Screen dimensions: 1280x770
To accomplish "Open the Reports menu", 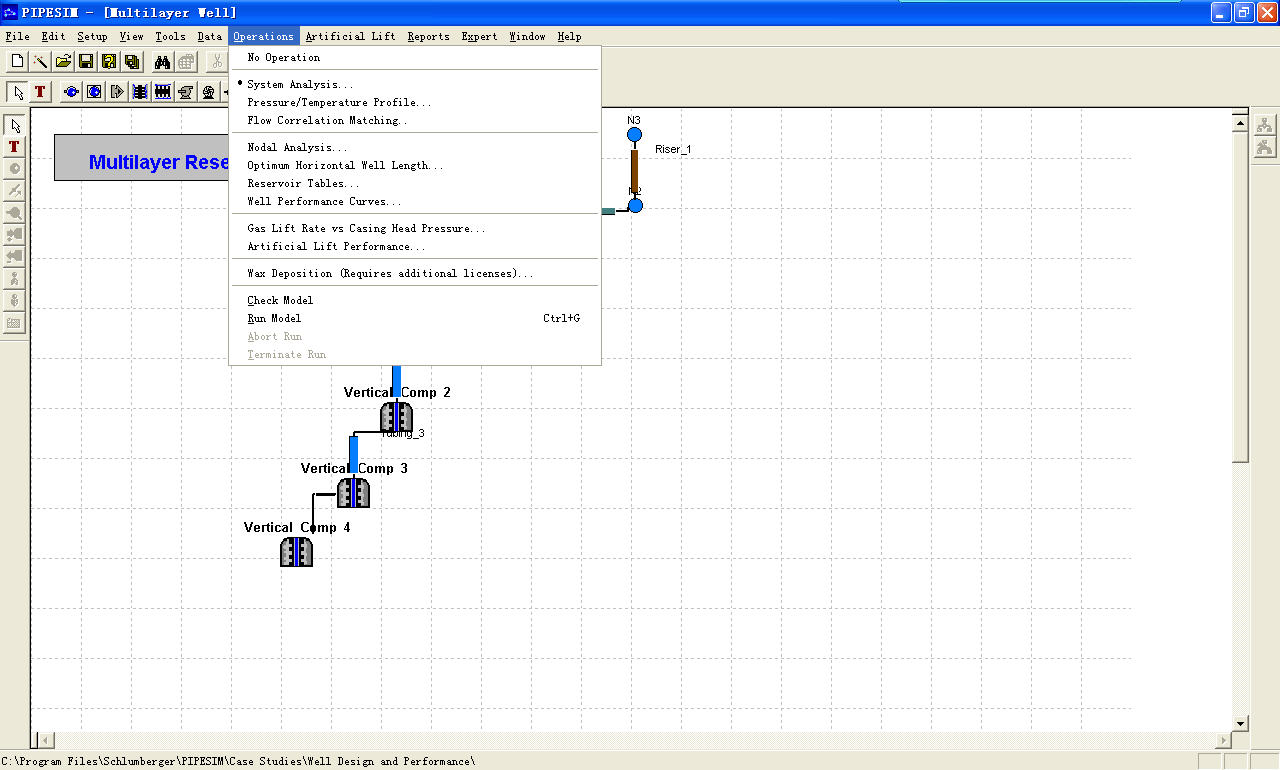I will tap(428, 37).
